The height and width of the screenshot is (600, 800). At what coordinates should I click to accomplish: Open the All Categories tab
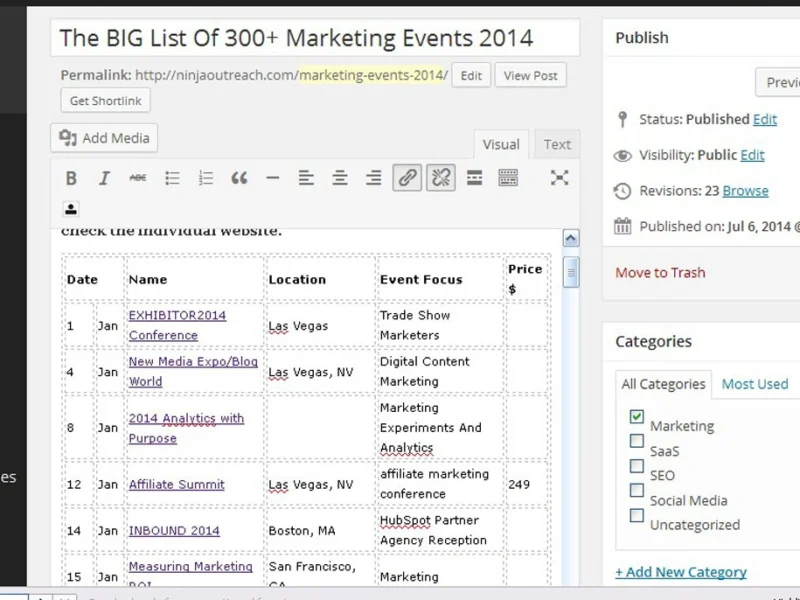coord(663,384)
